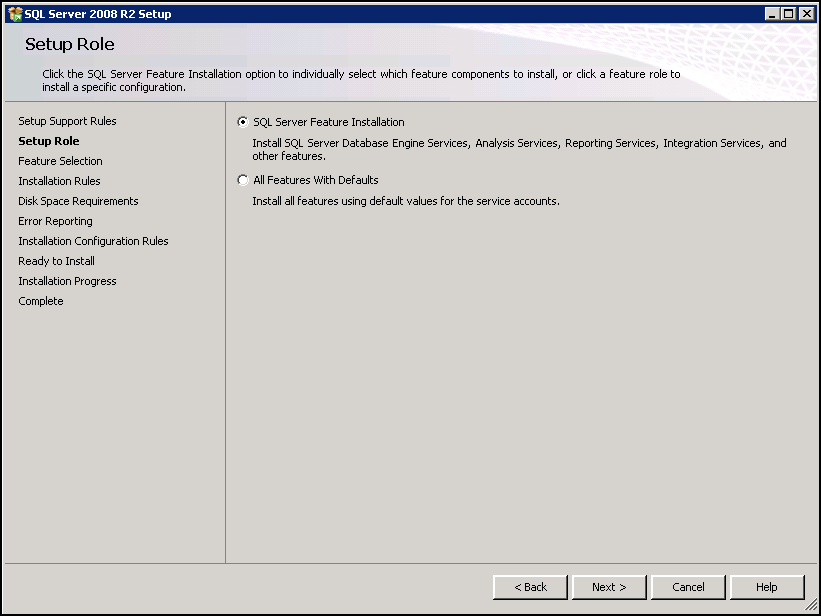Select Installation Rules from the step list

pyautogui.click(x=59, y=181)
